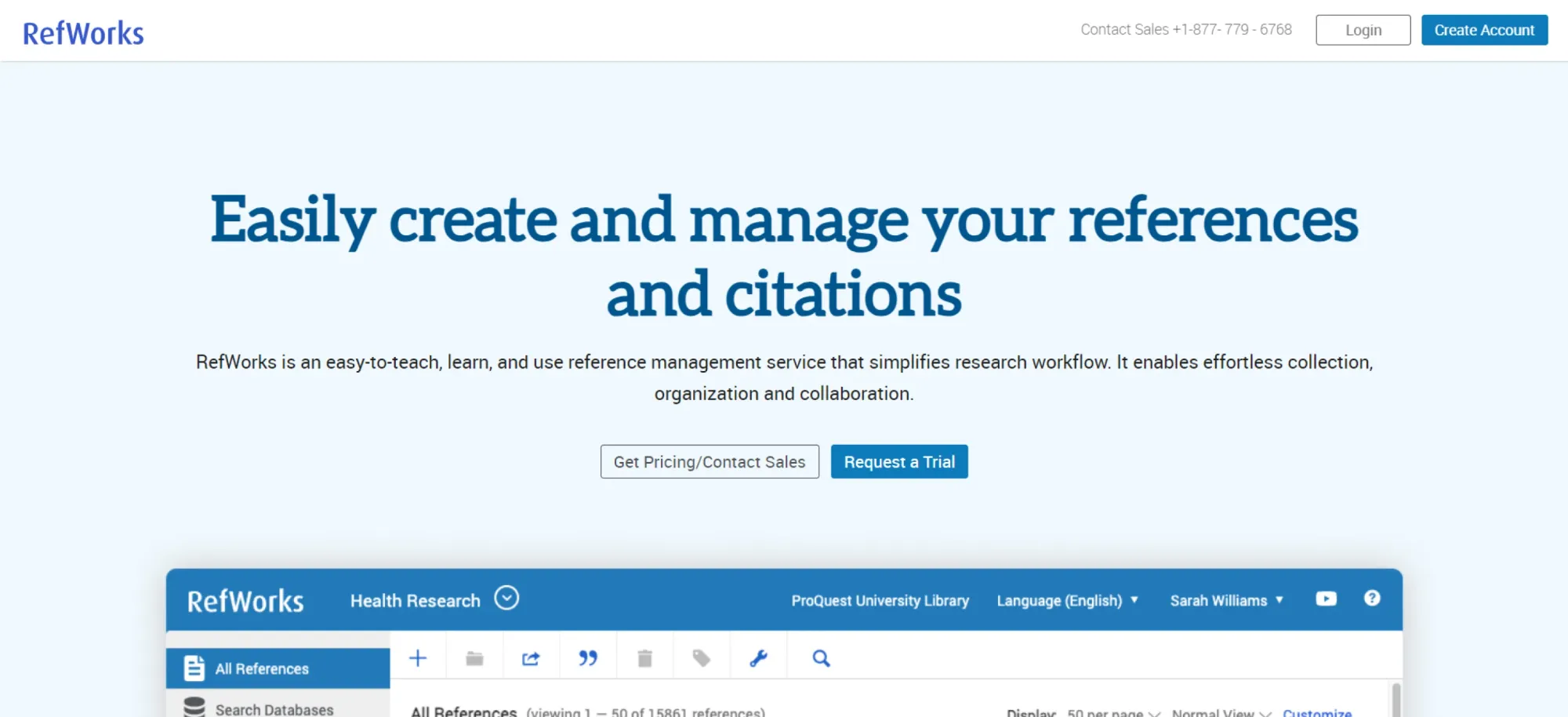Click the main headline text
Viewport: 1568px width, 717px height.
(x=784, y=257)
